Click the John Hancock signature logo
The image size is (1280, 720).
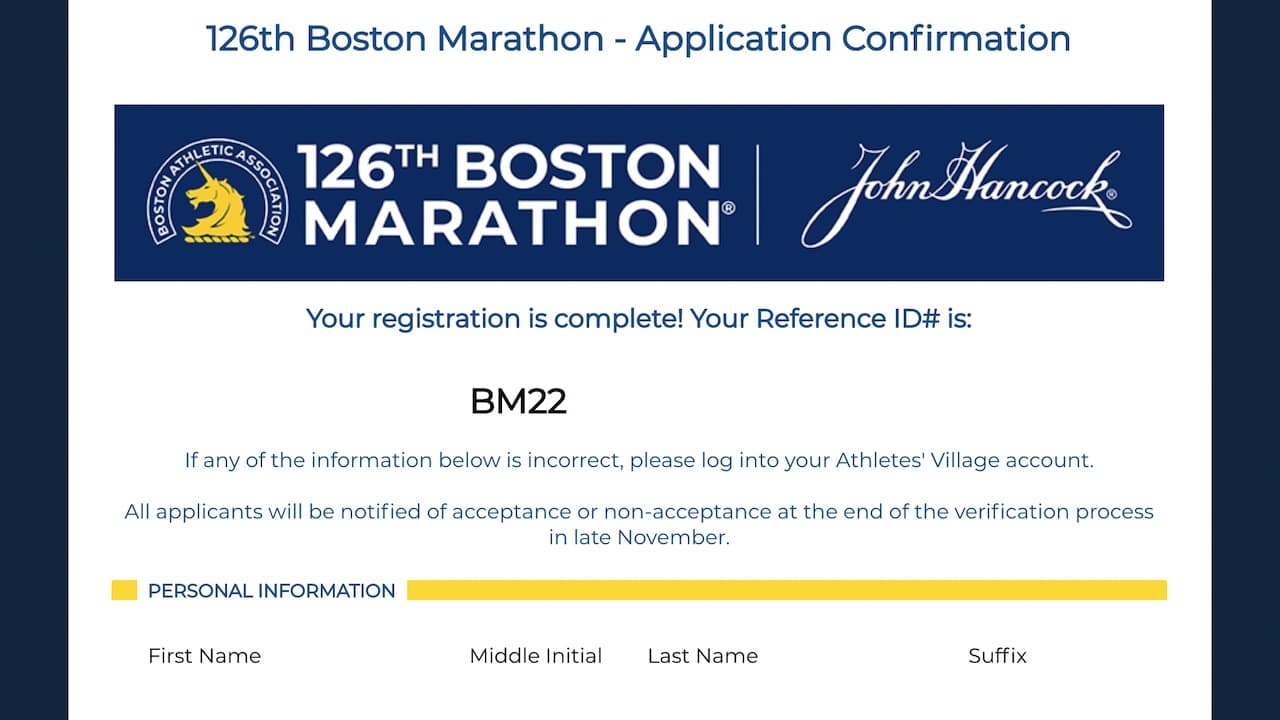[966, 193]
